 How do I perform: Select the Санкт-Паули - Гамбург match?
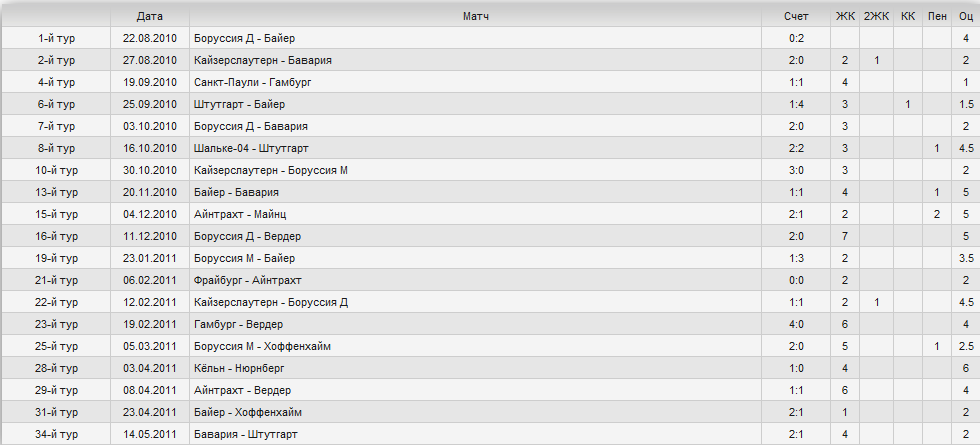(252, 82)
